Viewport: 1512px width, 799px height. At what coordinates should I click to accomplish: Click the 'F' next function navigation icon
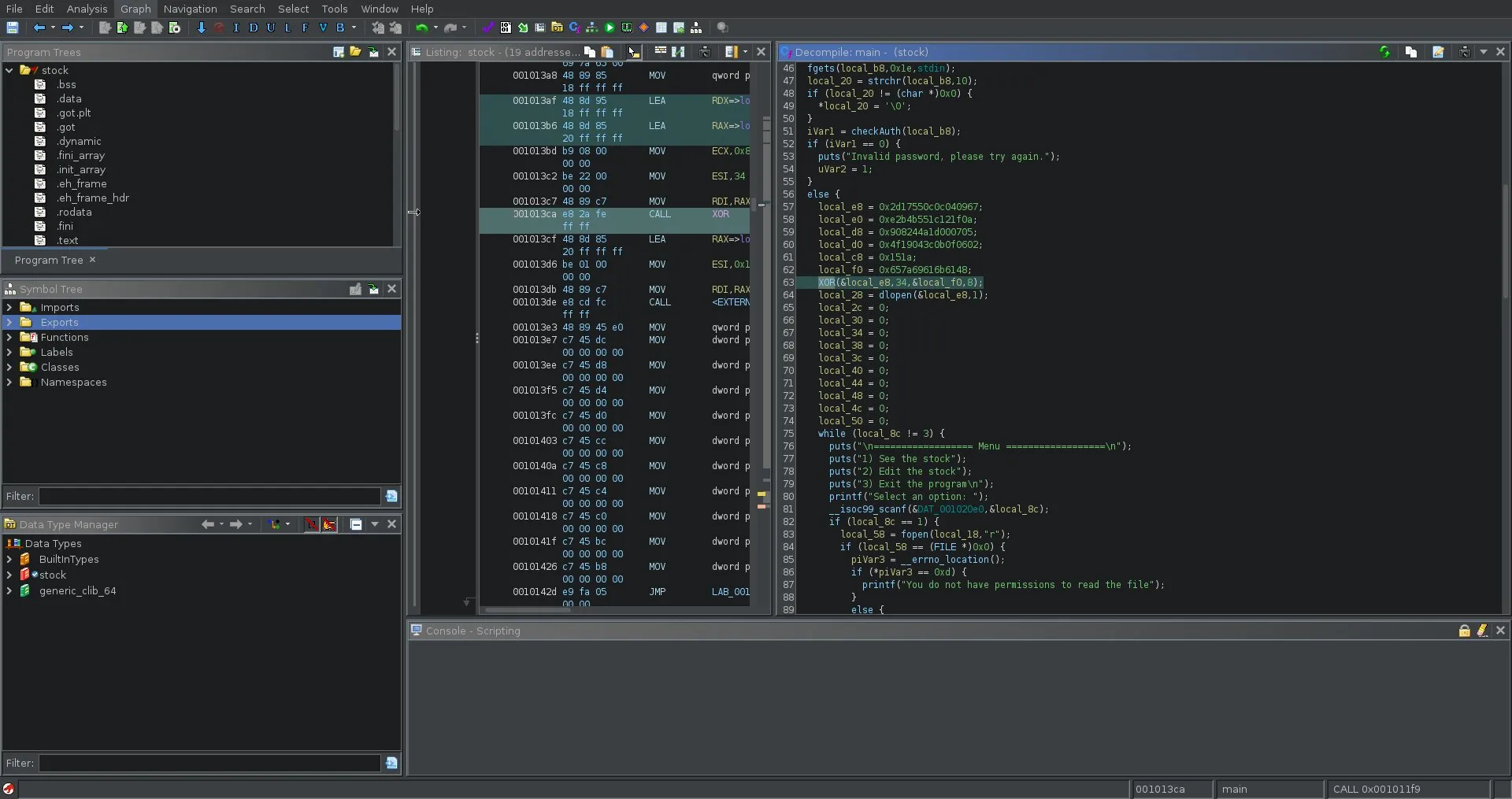(x=305, y=28)
